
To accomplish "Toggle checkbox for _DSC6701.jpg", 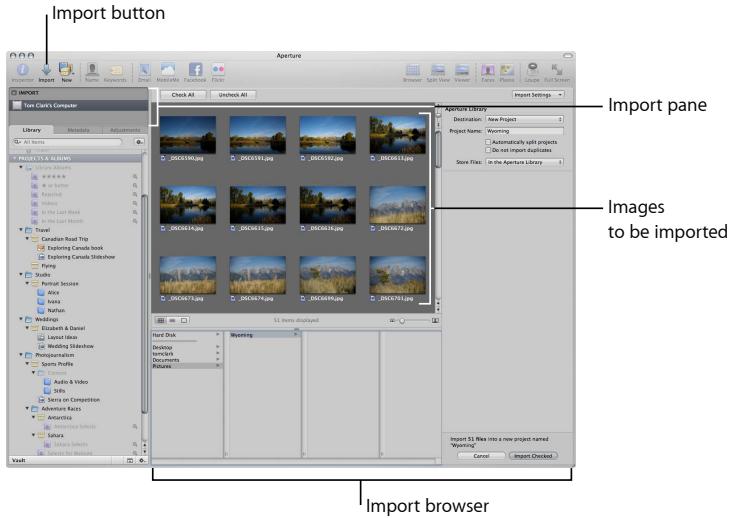I will pos(373,298).
